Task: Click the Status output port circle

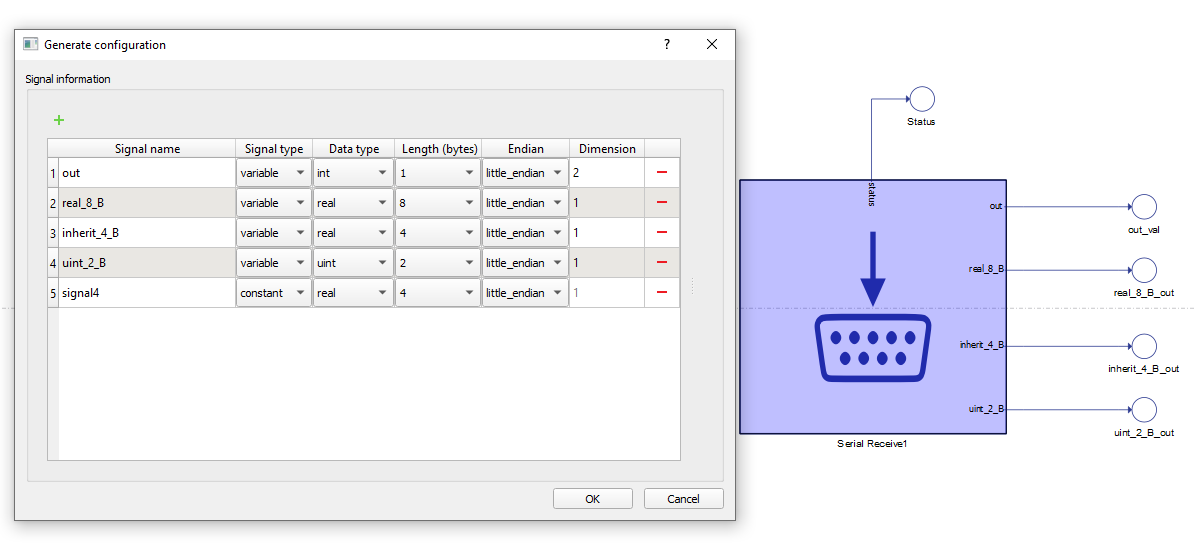Action: click(x=921, y=98)
